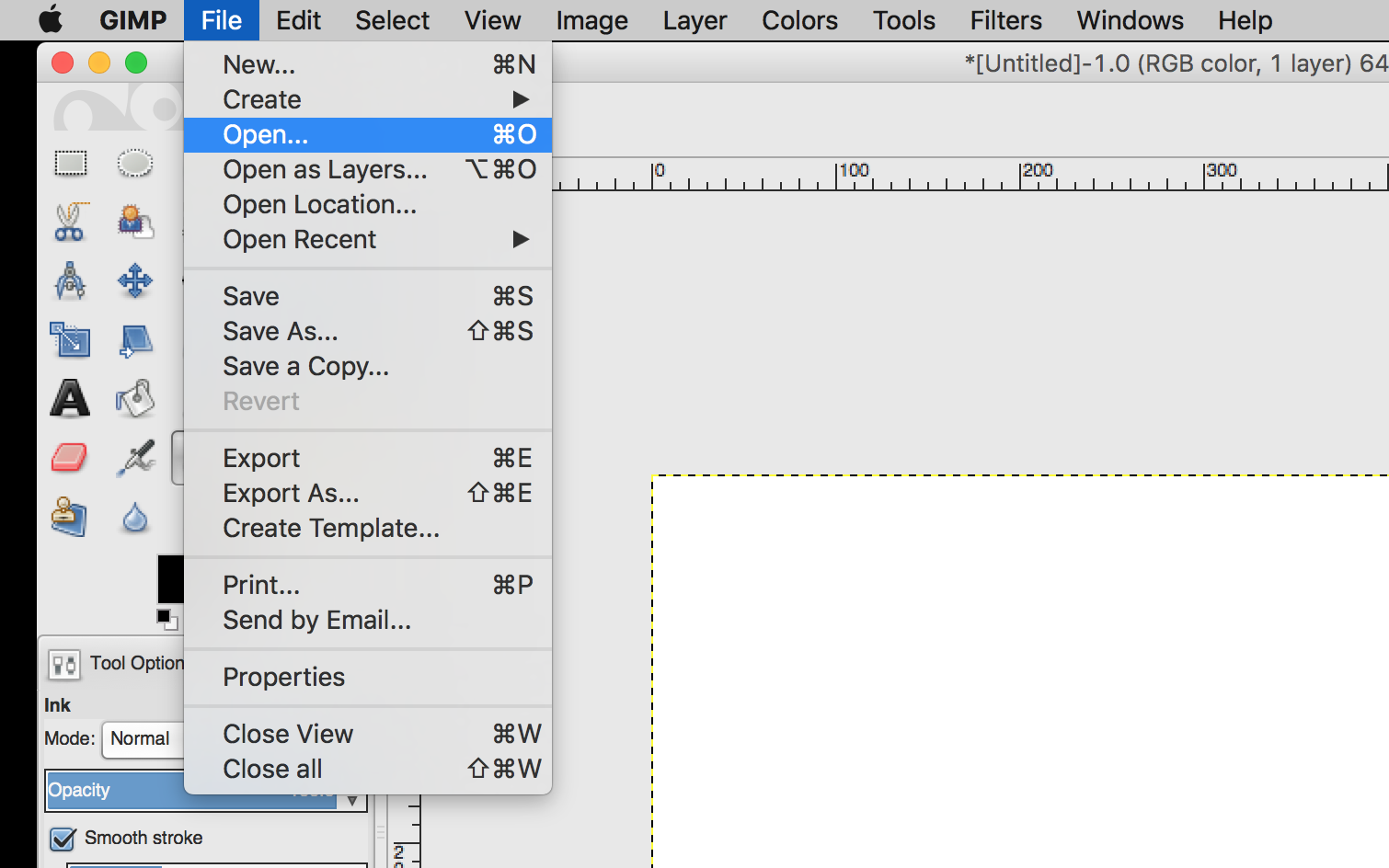Click Save in the File menu
This screenshot has height=868, width=1389.
click(368, 297)
